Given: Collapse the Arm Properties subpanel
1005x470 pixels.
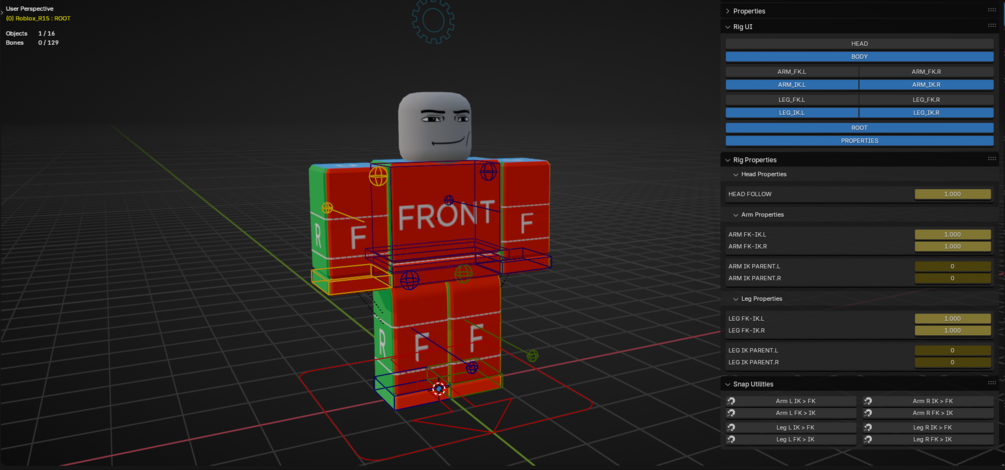Looking at the screenshot, I should [x=736, y=215].
